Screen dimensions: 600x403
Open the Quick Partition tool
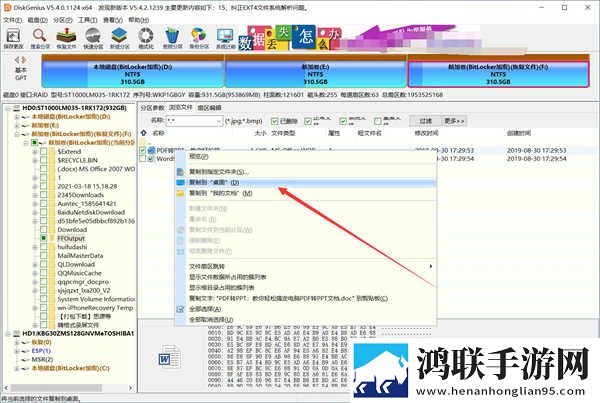pos(93,38)
